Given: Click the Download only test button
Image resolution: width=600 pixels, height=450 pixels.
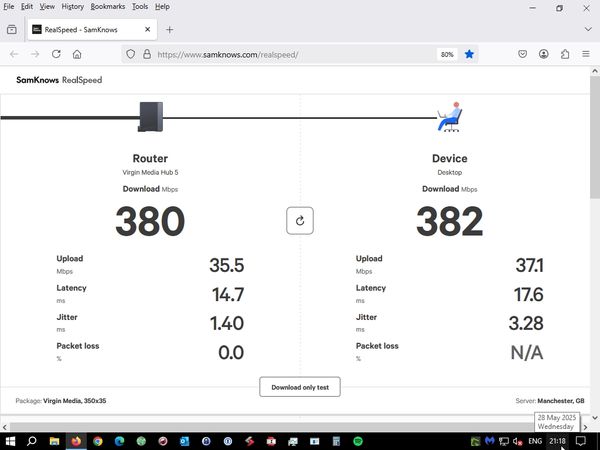Looking at the screenshot, I should pos(300,387).
